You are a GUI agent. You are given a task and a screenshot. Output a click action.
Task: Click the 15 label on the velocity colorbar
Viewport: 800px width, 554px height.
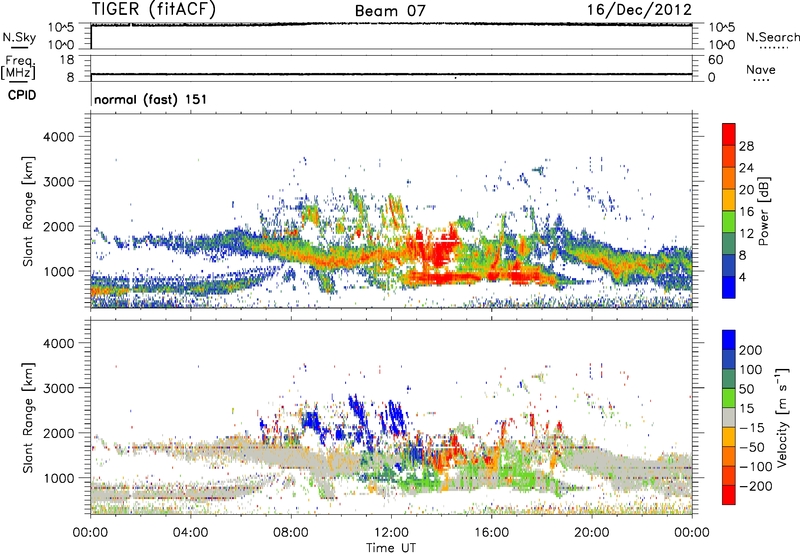click(746, 409)
